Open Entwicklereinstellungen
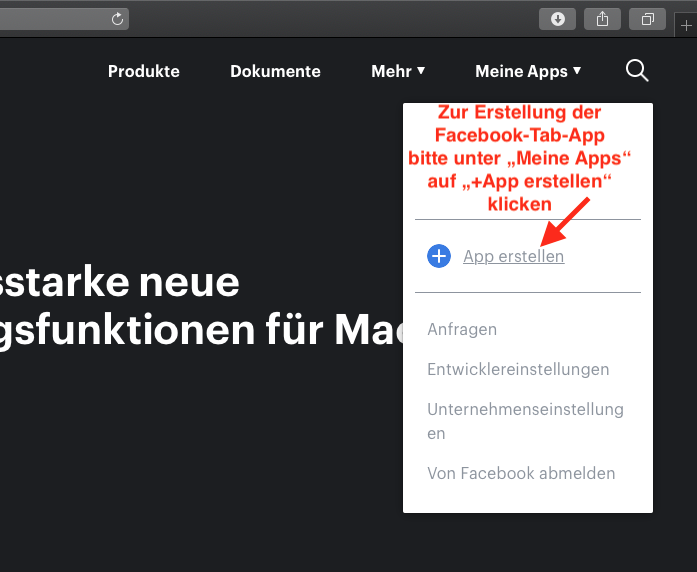Screen dimensions: 697x572 point(518,369)
